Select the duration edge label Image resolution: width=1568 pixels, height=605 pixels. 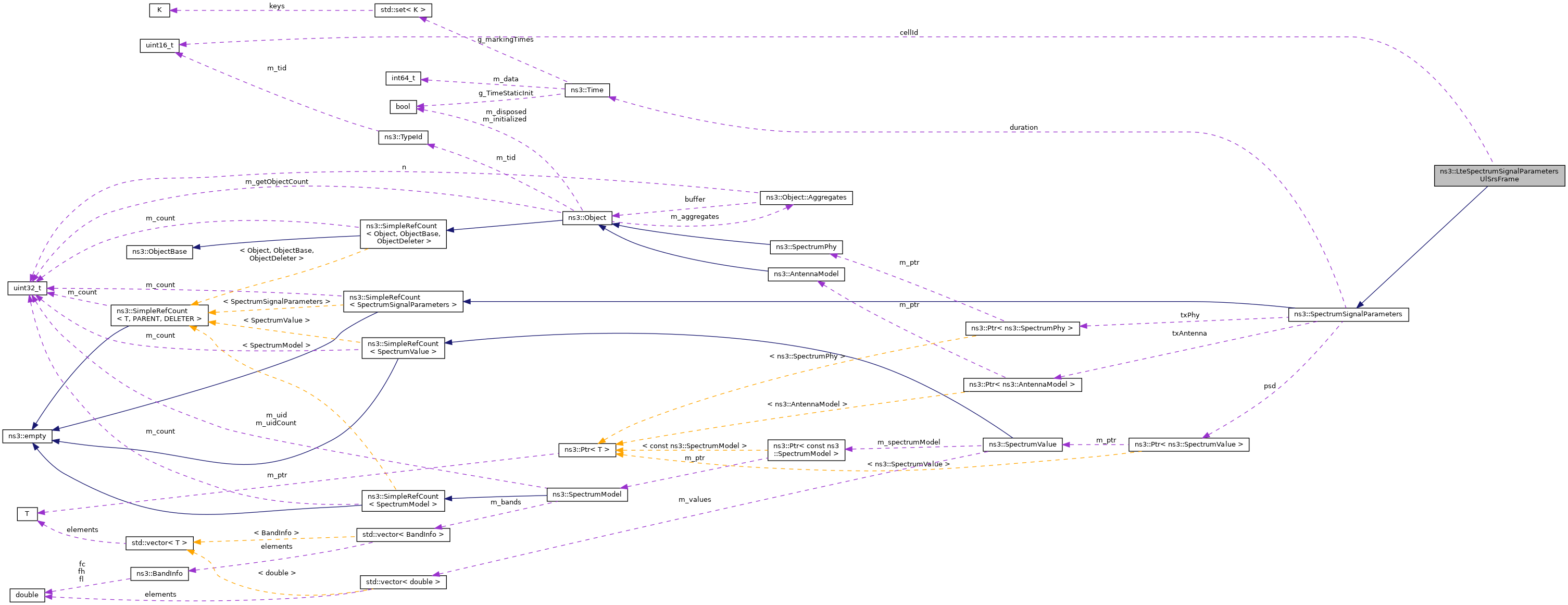pyautogui.click(x=1024, y=128)
